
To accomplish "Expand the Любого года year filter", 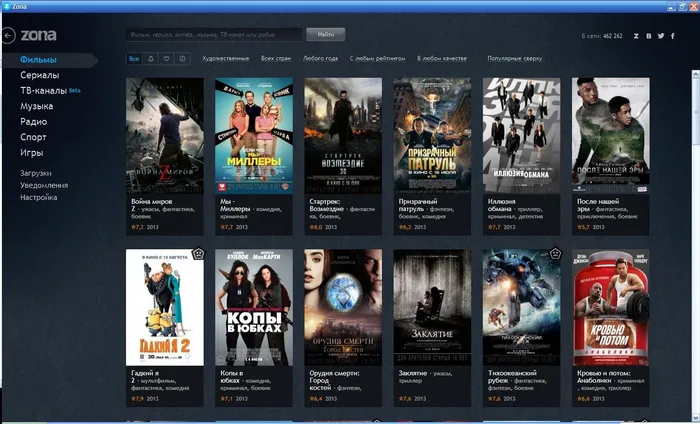I will point(320,58).
